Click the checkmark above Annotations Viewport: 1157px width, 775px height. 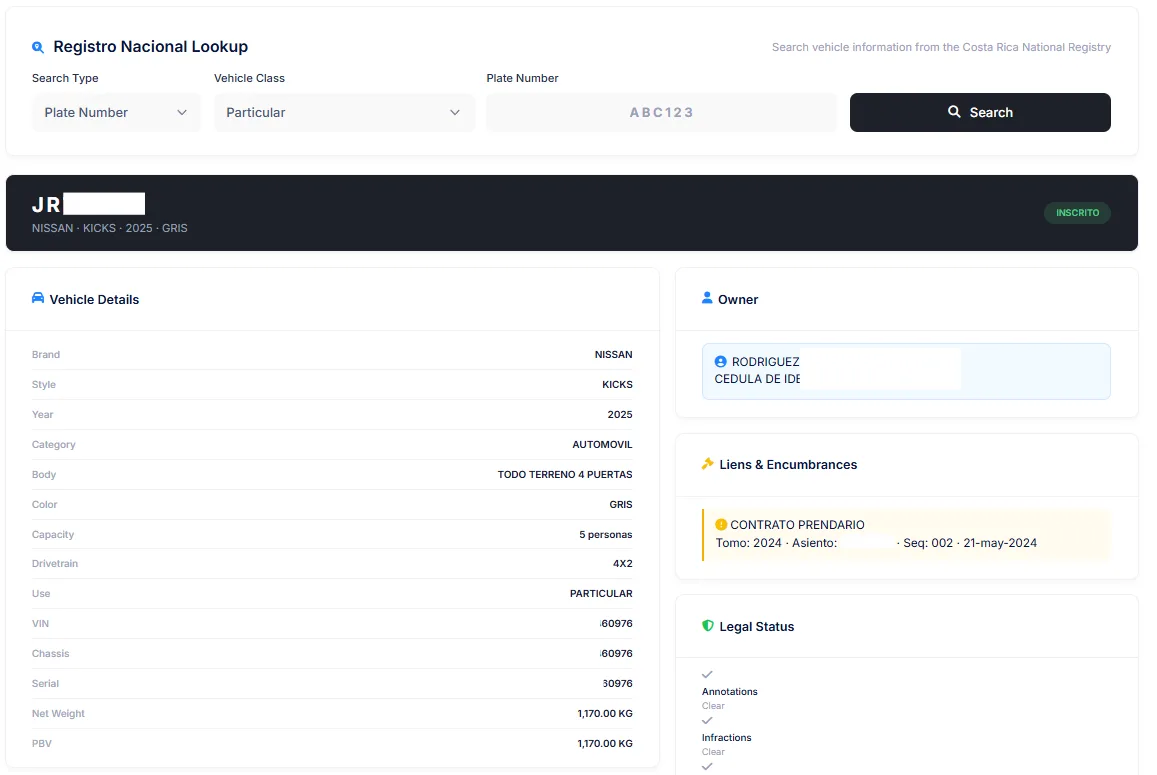(707, 675)
